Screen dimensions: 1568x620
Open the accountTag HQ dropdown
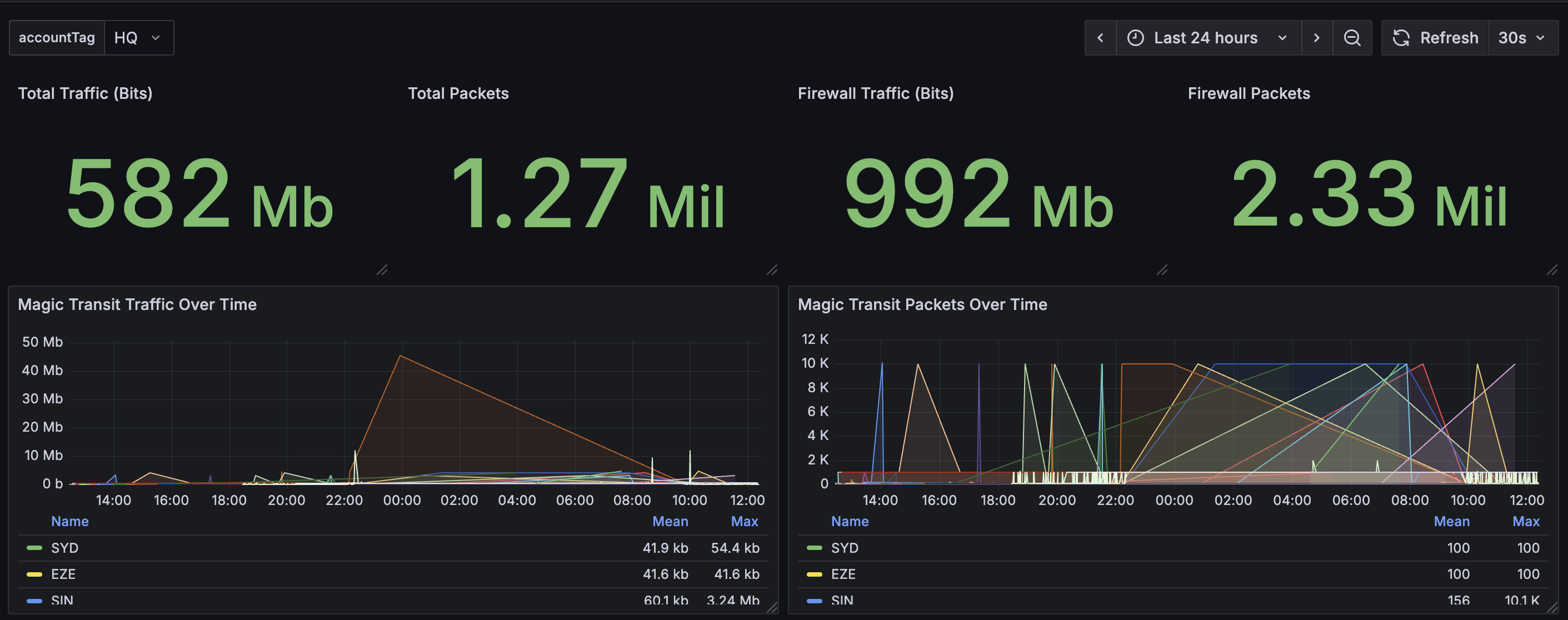click(139, 38)
